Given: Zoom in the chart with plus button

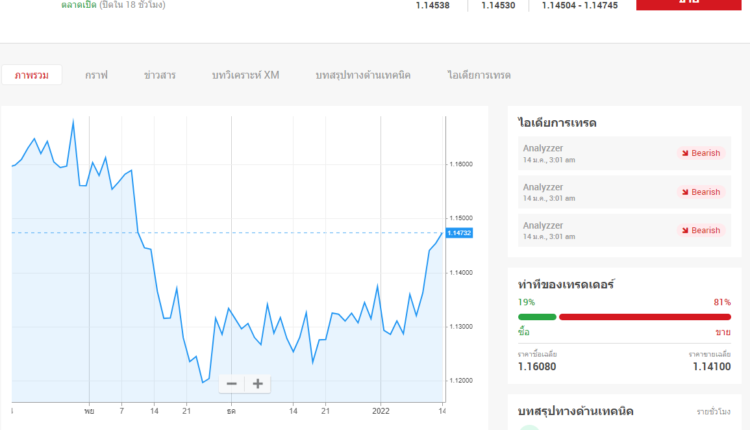Looking at the screenshot, I should [x=258, y=383].
